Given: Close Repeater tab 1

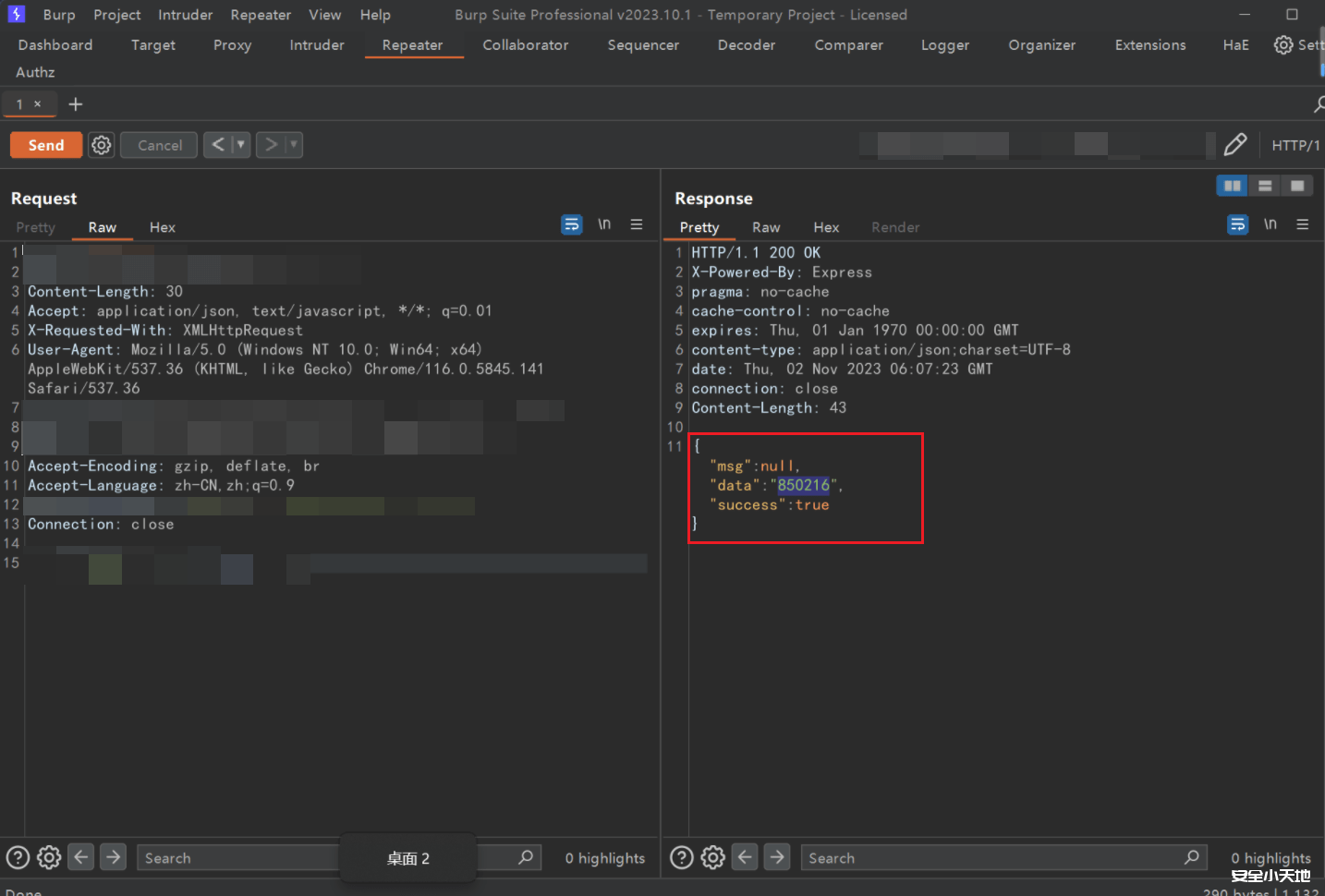Looking at the screenshot, I should (x=38, y=104).
